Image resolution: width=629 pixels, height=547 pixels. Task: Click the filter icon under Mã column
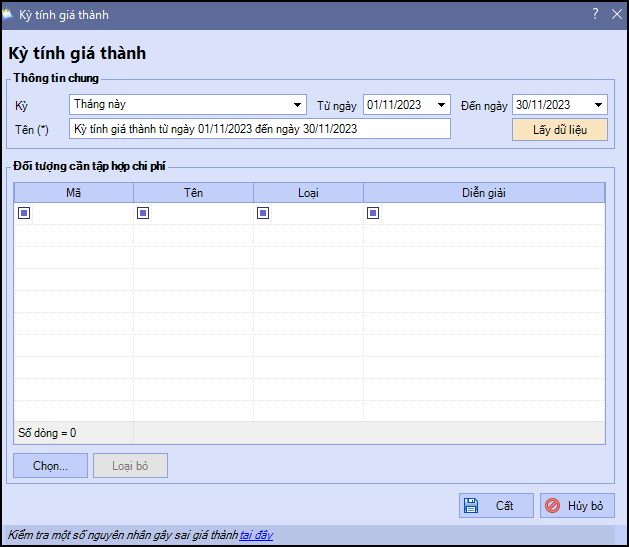pyautogui.click(x=24, y=213)
